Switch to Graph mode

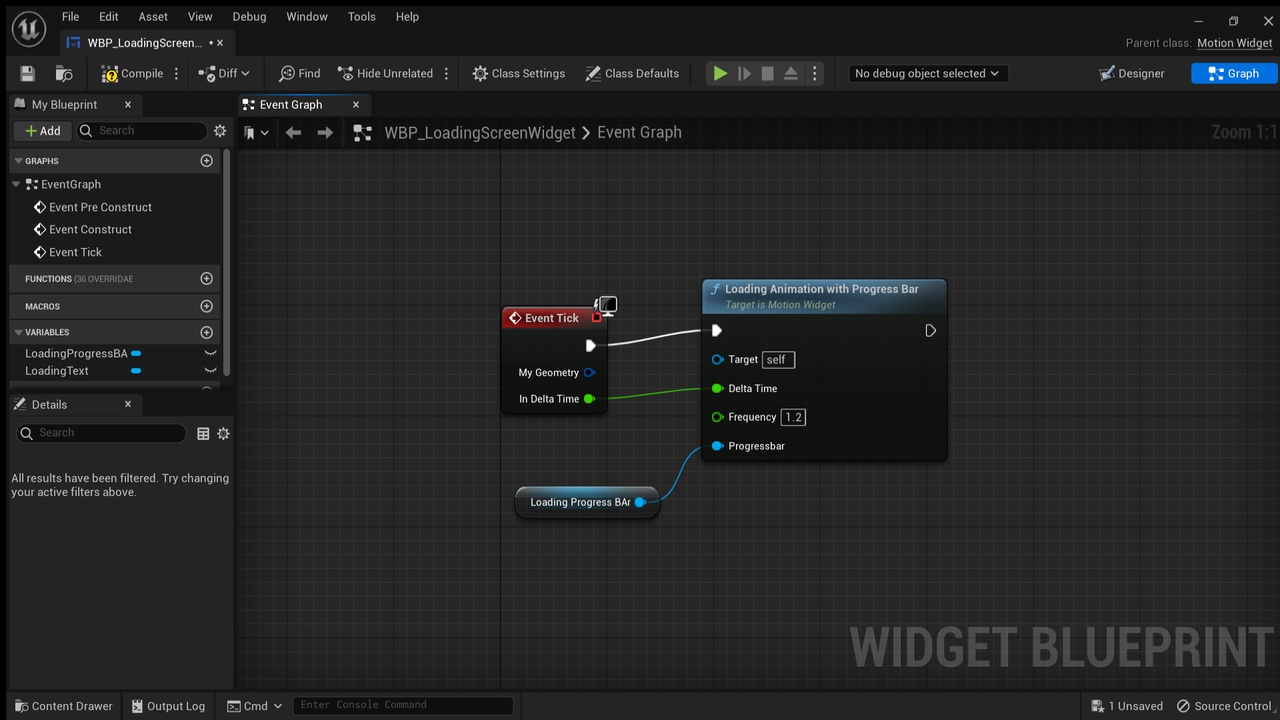pyautogui.click(x=1234, y=73)
